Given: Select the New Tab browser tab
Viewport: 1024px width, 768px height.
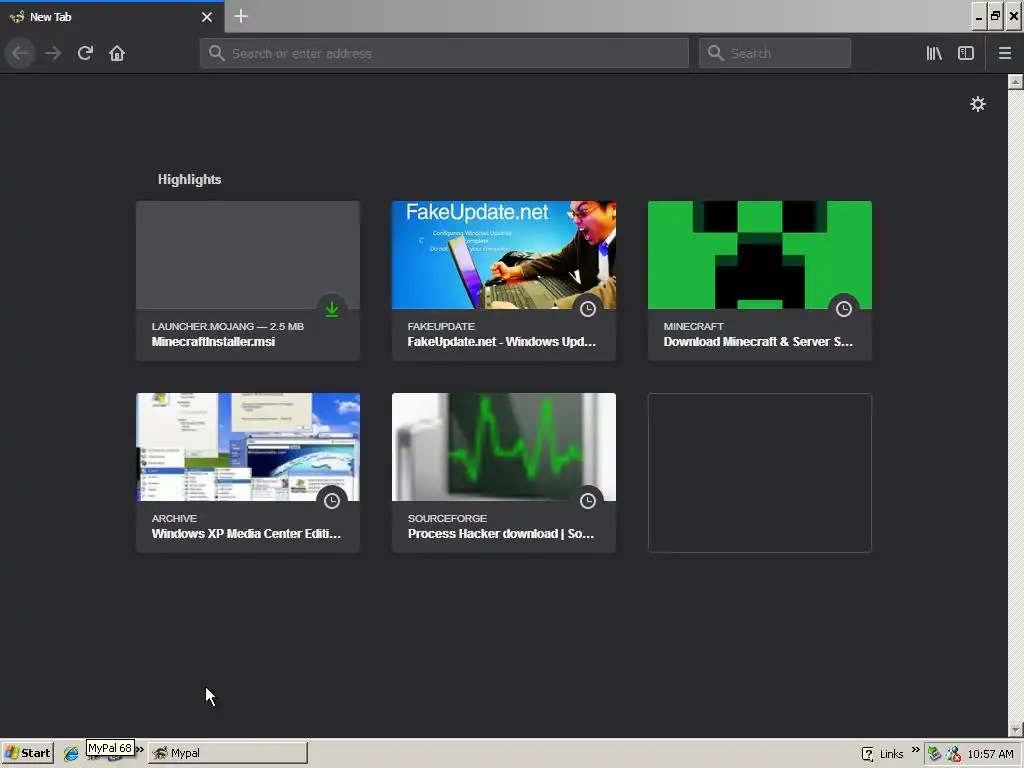Looking at the screenshot, I should 112,17.
